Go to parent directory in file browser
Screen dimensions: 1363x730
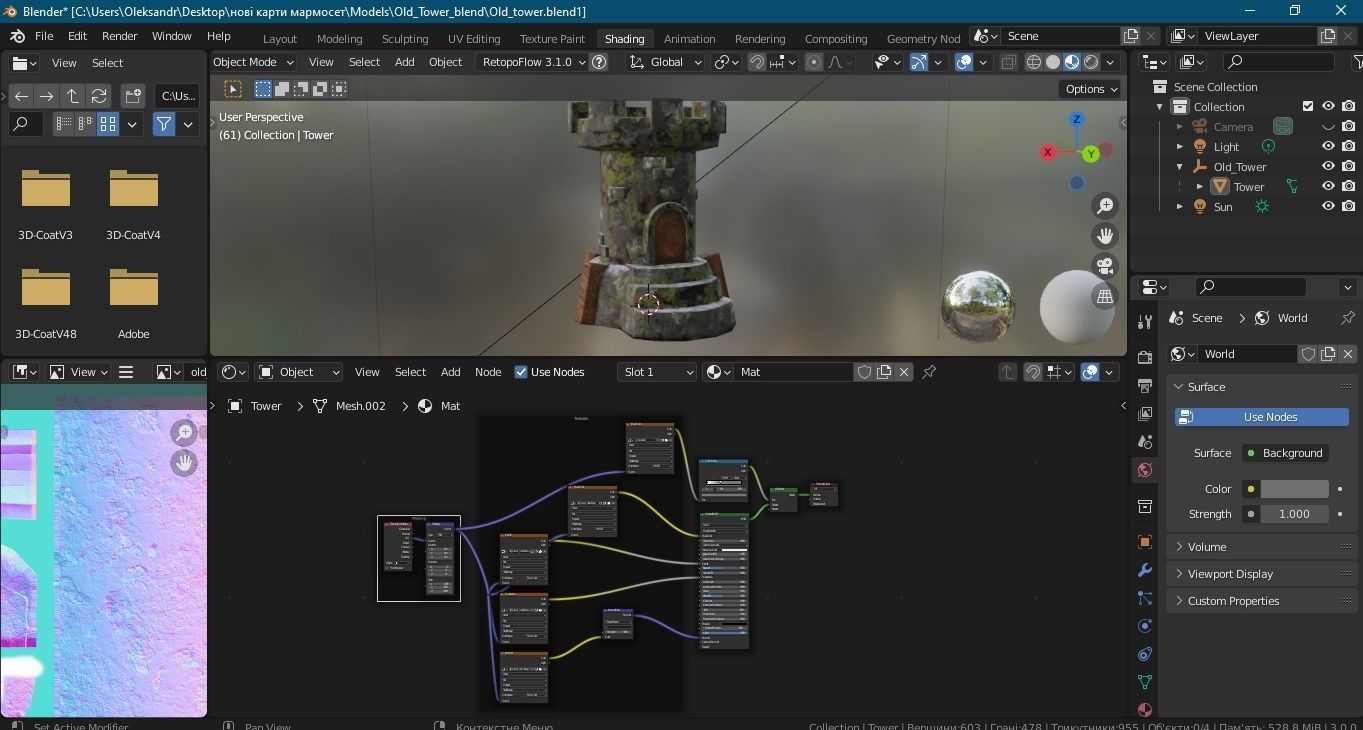[73, 96]
